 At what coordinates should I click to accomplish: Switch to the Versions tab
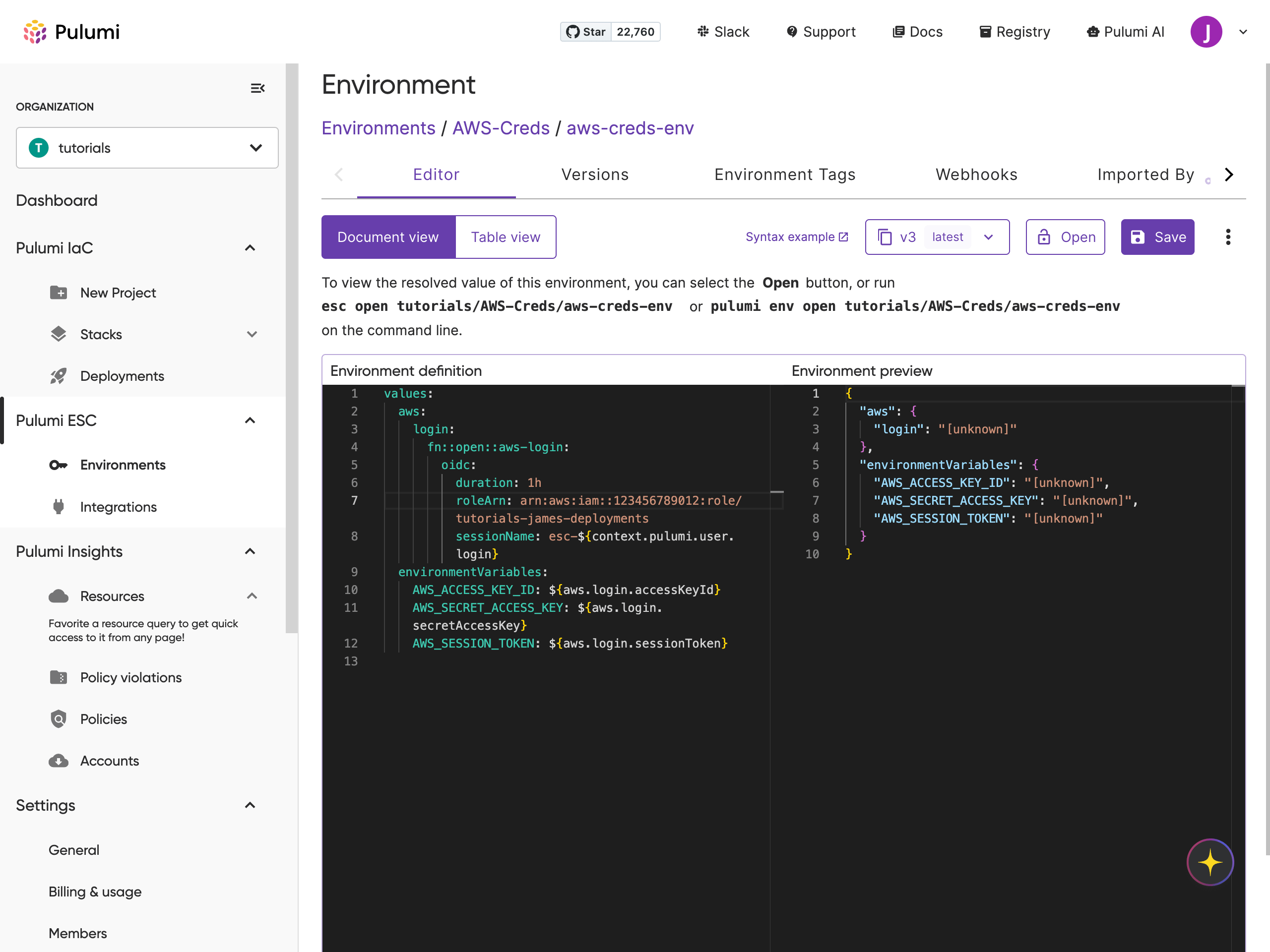point(595,175)
